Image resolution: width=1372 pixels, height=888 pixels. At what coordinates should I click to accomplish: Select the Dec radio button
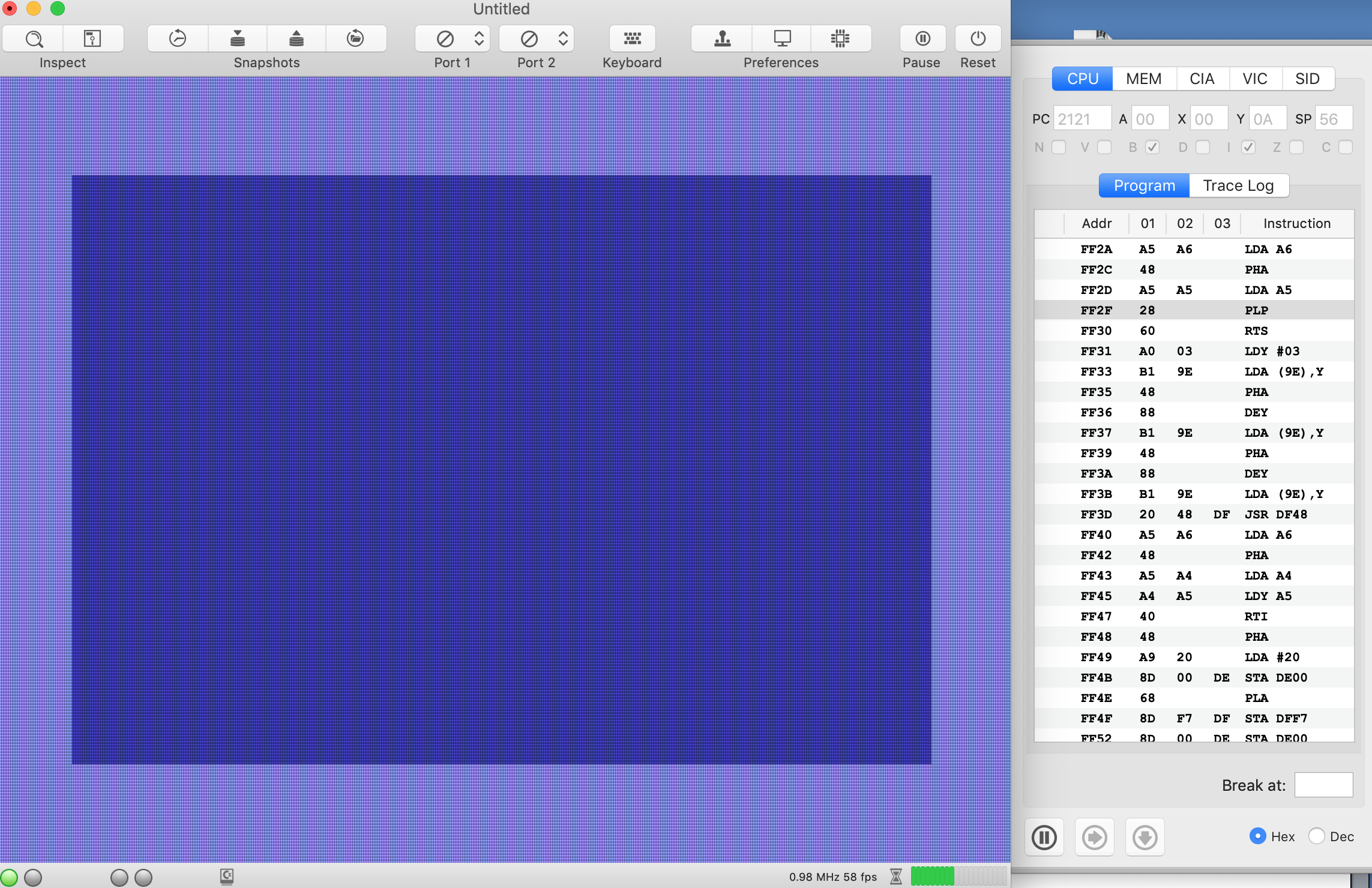[1316, 836]
